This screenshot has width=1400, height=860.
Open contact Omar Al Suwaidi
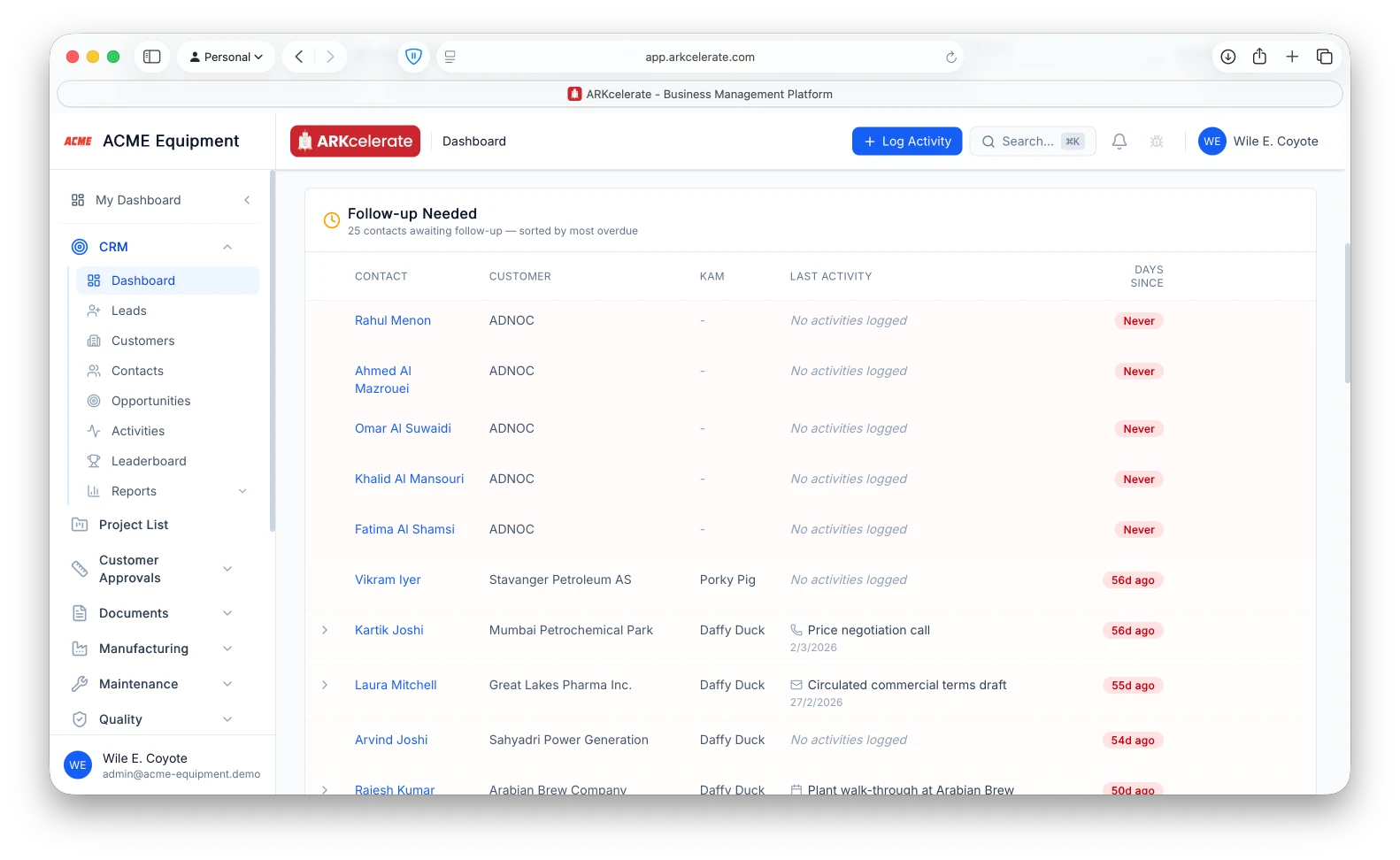(403, 428)
